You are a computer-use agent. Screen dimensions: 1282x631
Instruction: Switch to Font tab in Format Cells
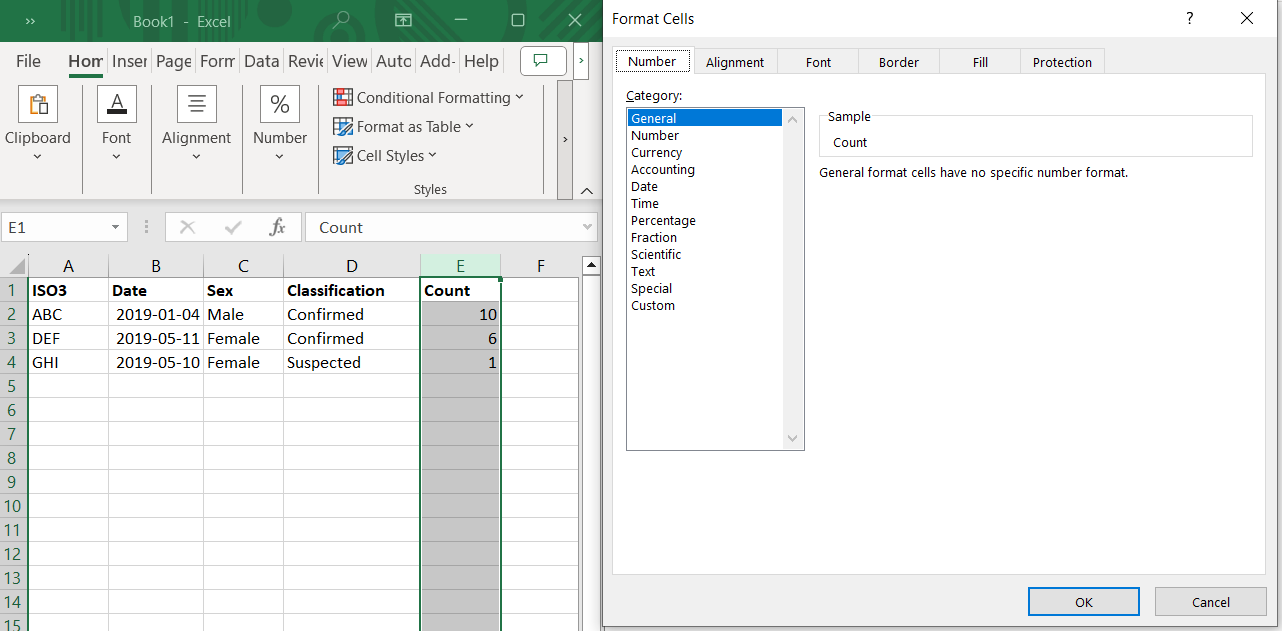point(818,62)
